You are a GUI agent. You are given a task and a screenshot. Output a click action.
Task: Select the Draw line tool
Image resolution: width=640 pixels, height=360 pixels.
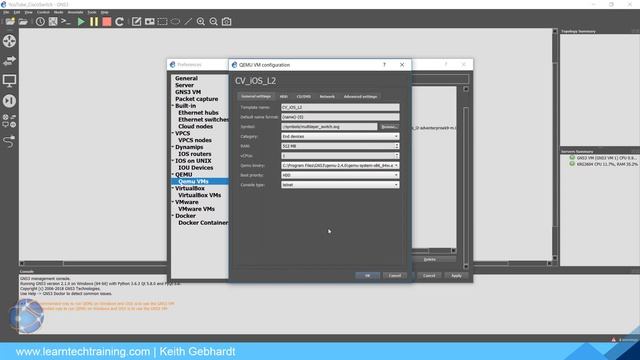[188, 22]
